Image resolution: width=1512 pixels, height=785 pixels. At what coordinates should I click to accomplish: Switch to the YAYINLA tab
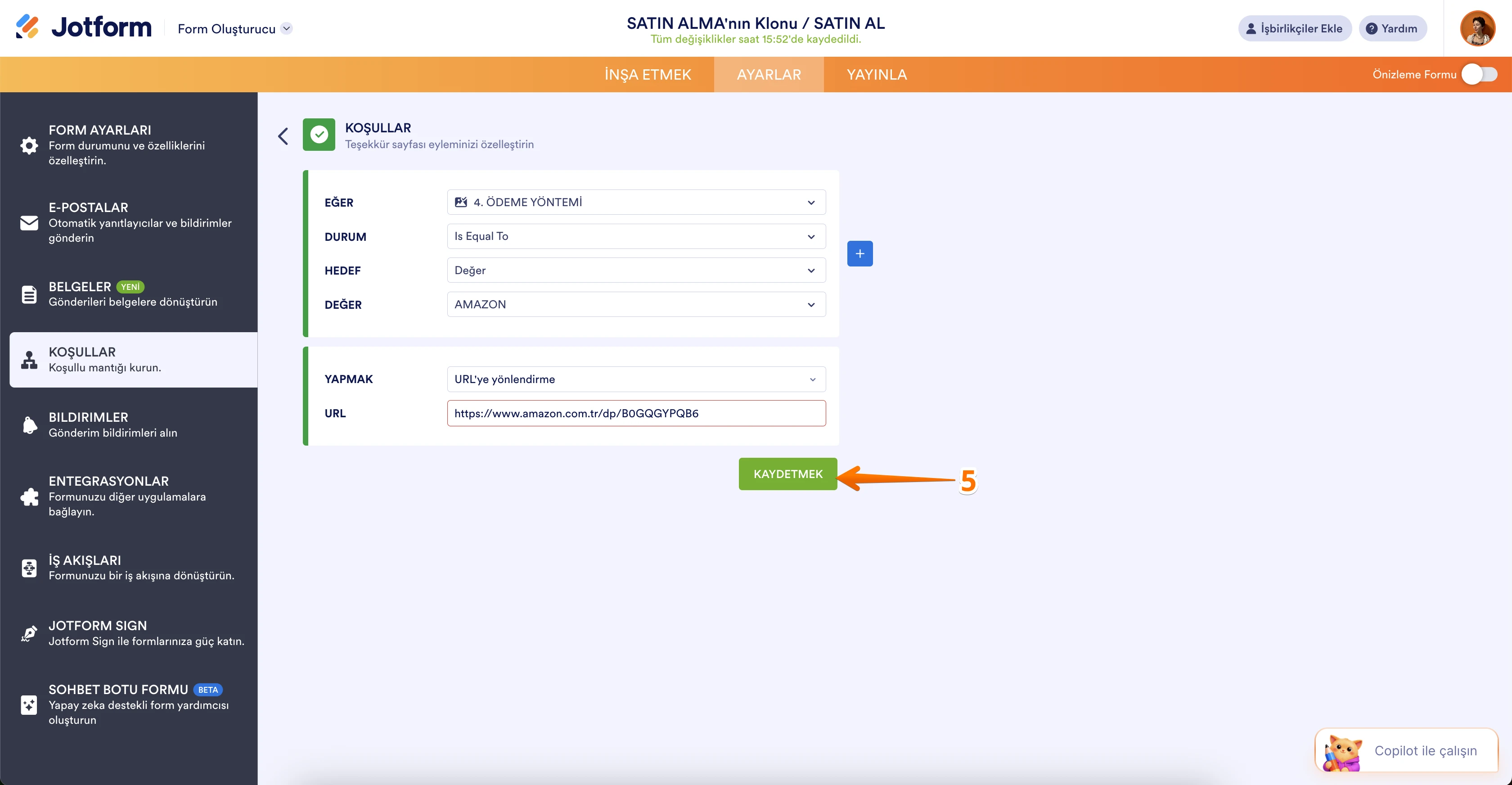[876, 75]
